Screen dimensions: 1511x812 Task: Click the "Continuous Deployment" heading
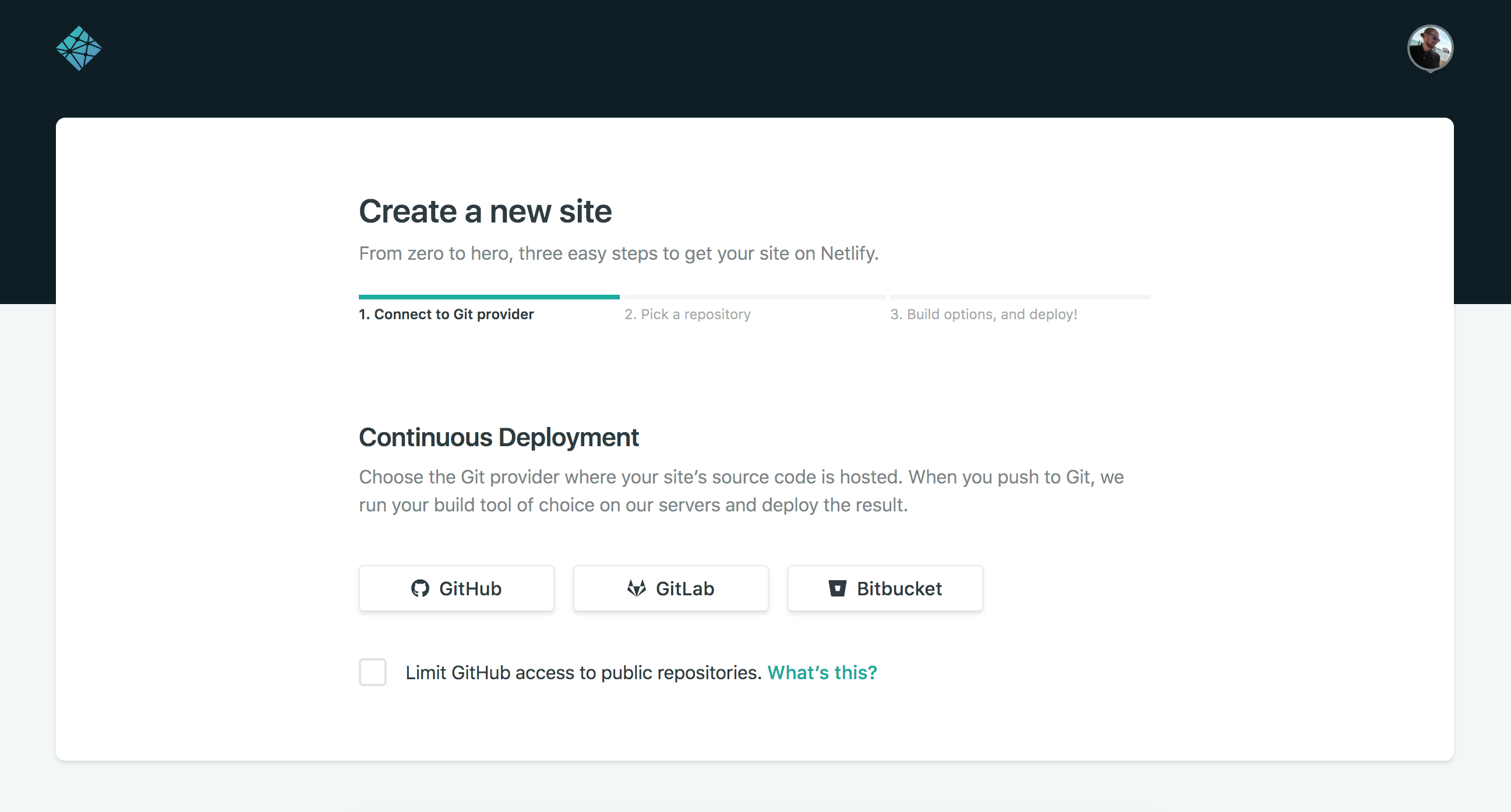coord(499,436)
